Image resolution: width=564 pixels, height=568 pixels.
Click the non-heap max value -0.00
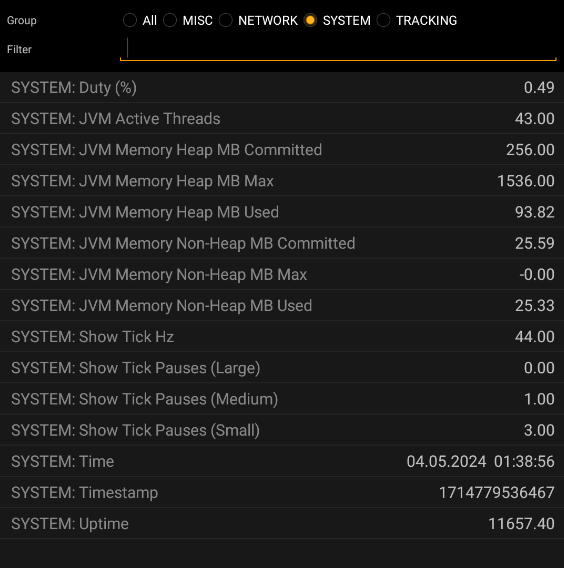(x=537, y=274)
